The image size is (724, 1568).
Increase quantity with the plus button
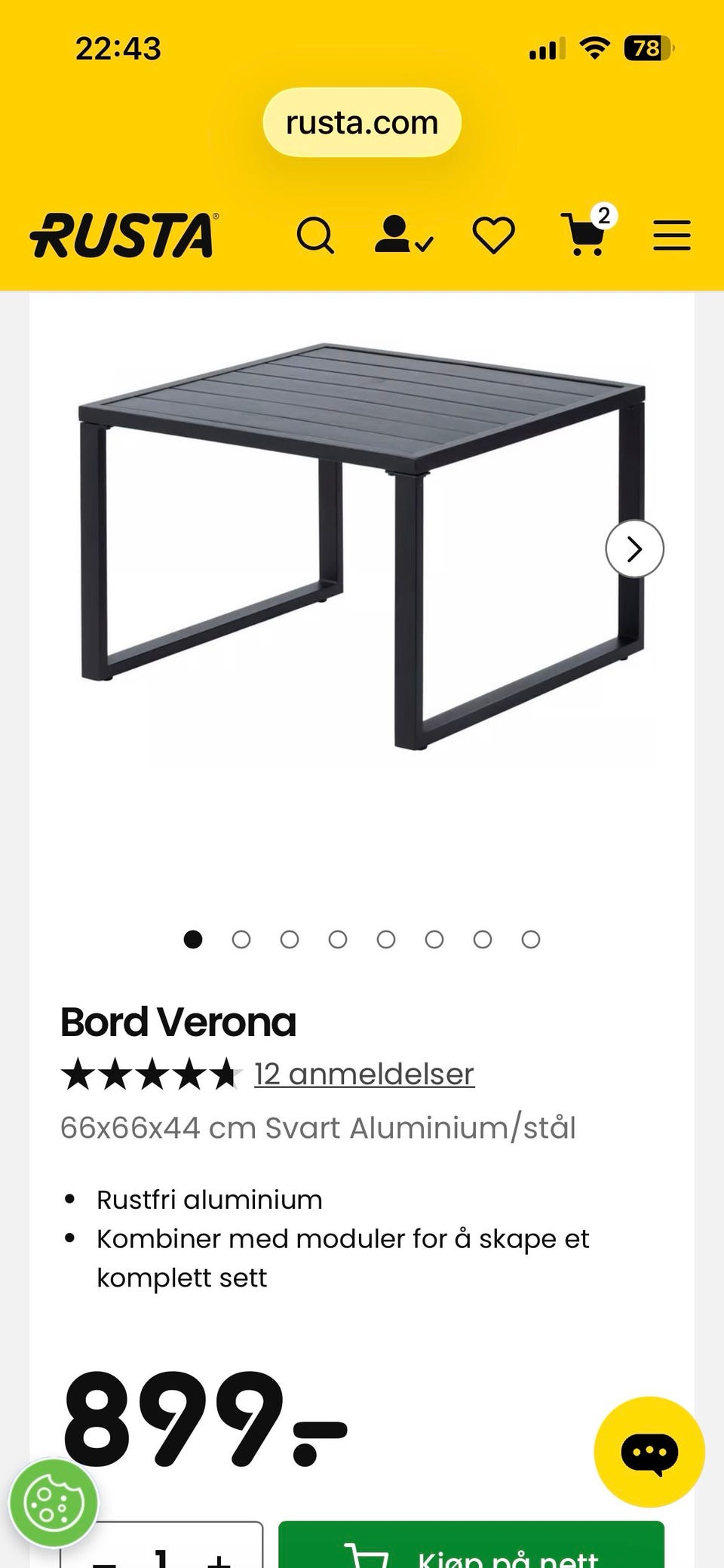pos(219,1556)
